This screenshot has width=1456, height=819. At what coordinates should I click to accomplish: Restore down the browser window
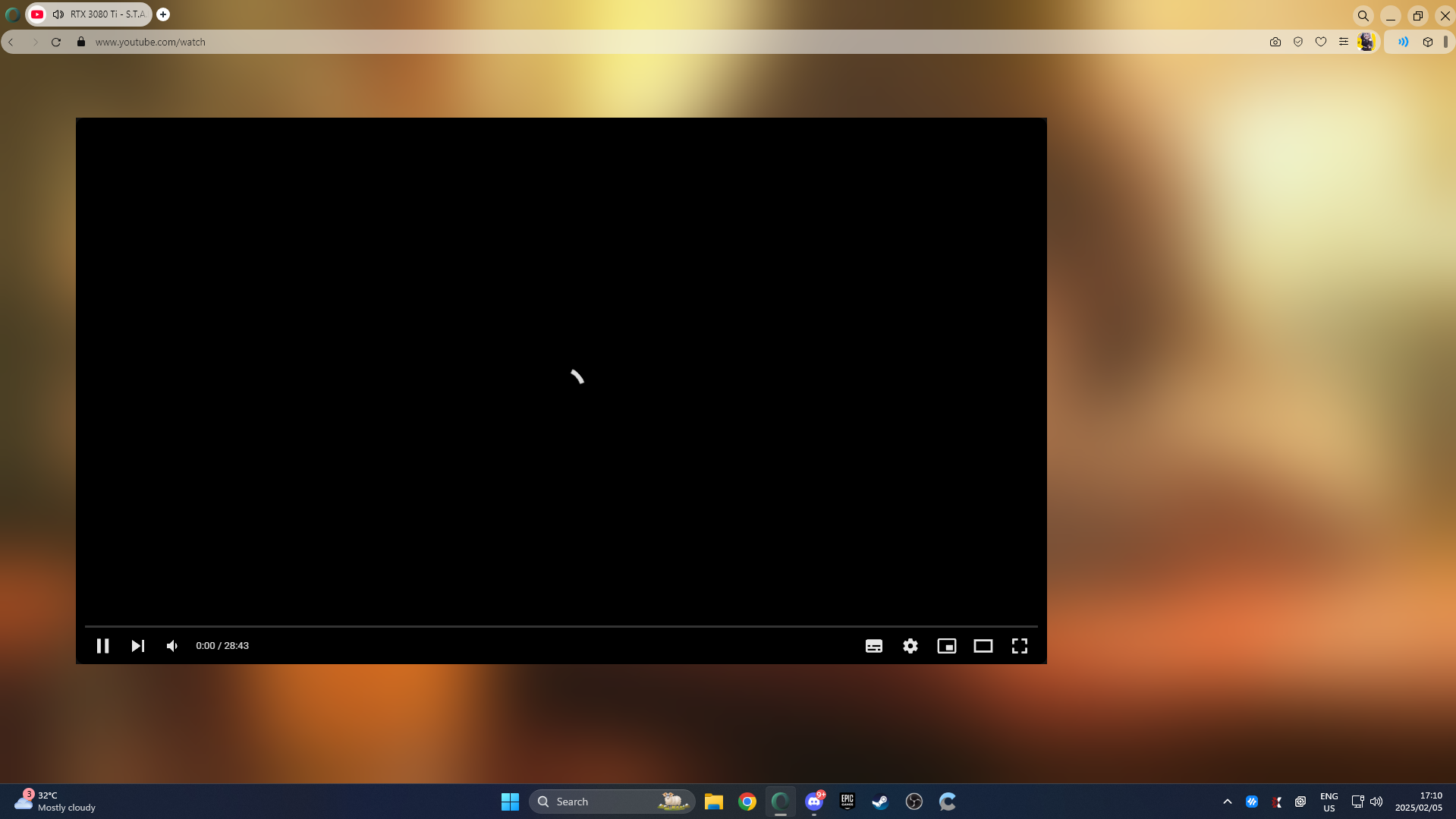coord(1418,16)
